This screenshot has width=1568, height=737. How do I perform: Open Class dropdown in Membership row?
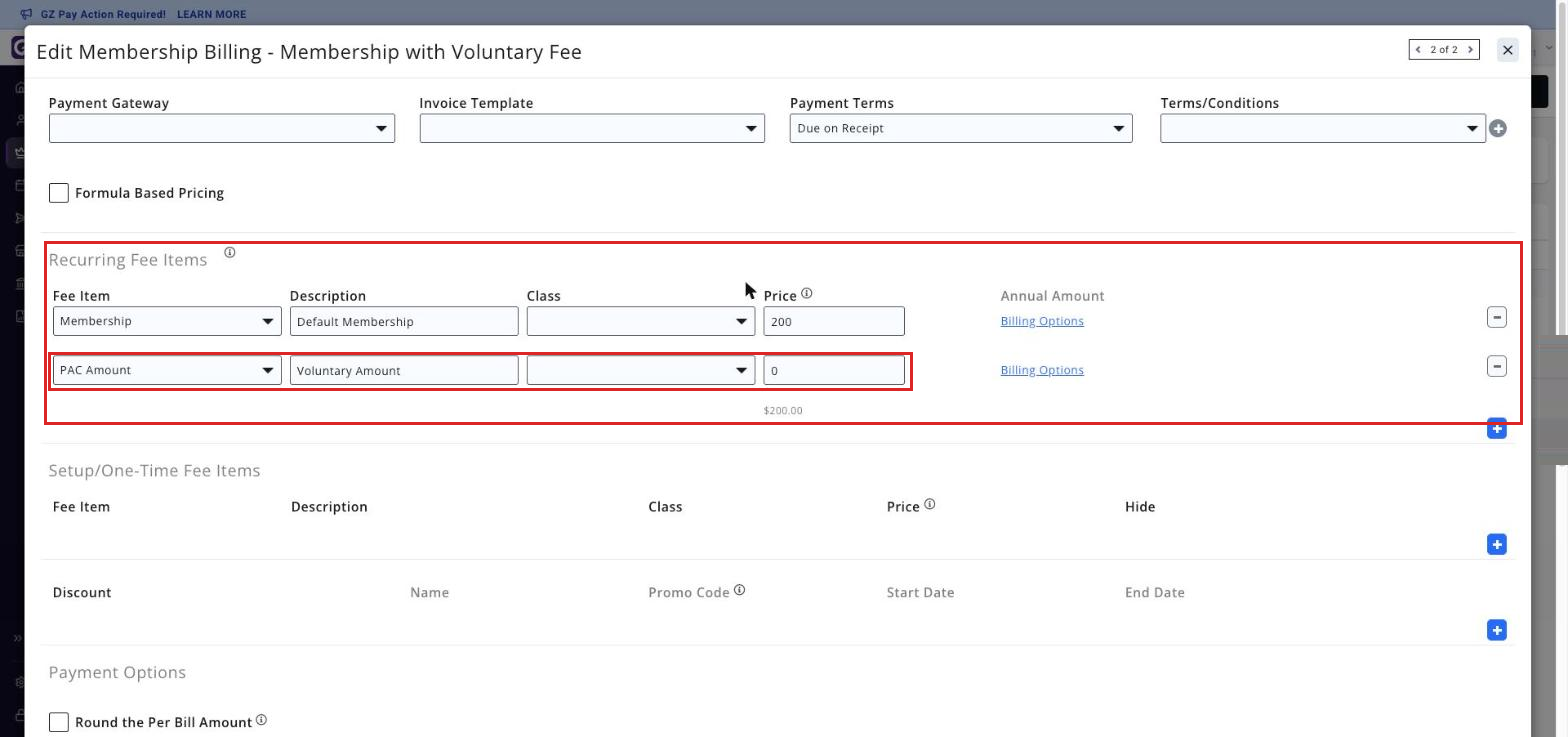(641, 321)
